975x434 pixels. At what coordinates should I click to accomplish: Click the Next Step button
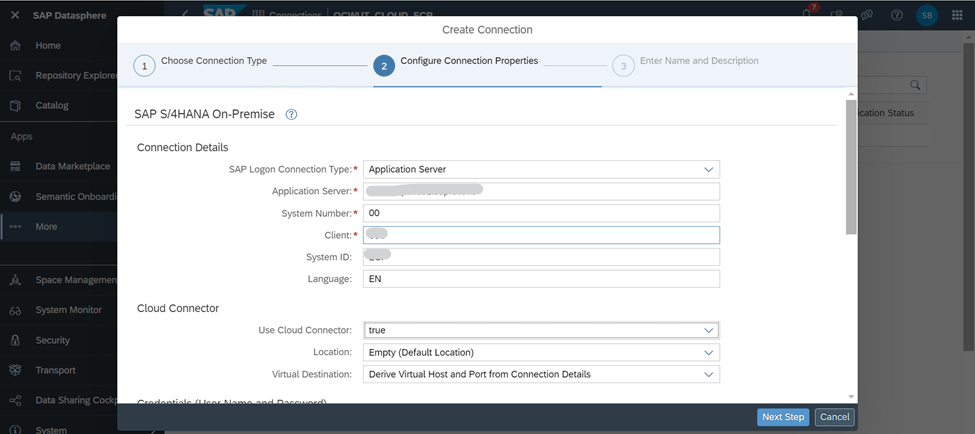tap(783, 417)
